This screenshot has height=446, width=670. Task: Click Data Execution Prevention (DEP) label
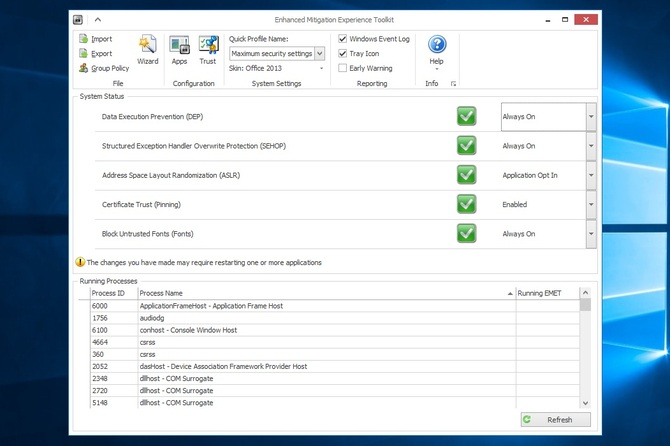pos(152,117)
